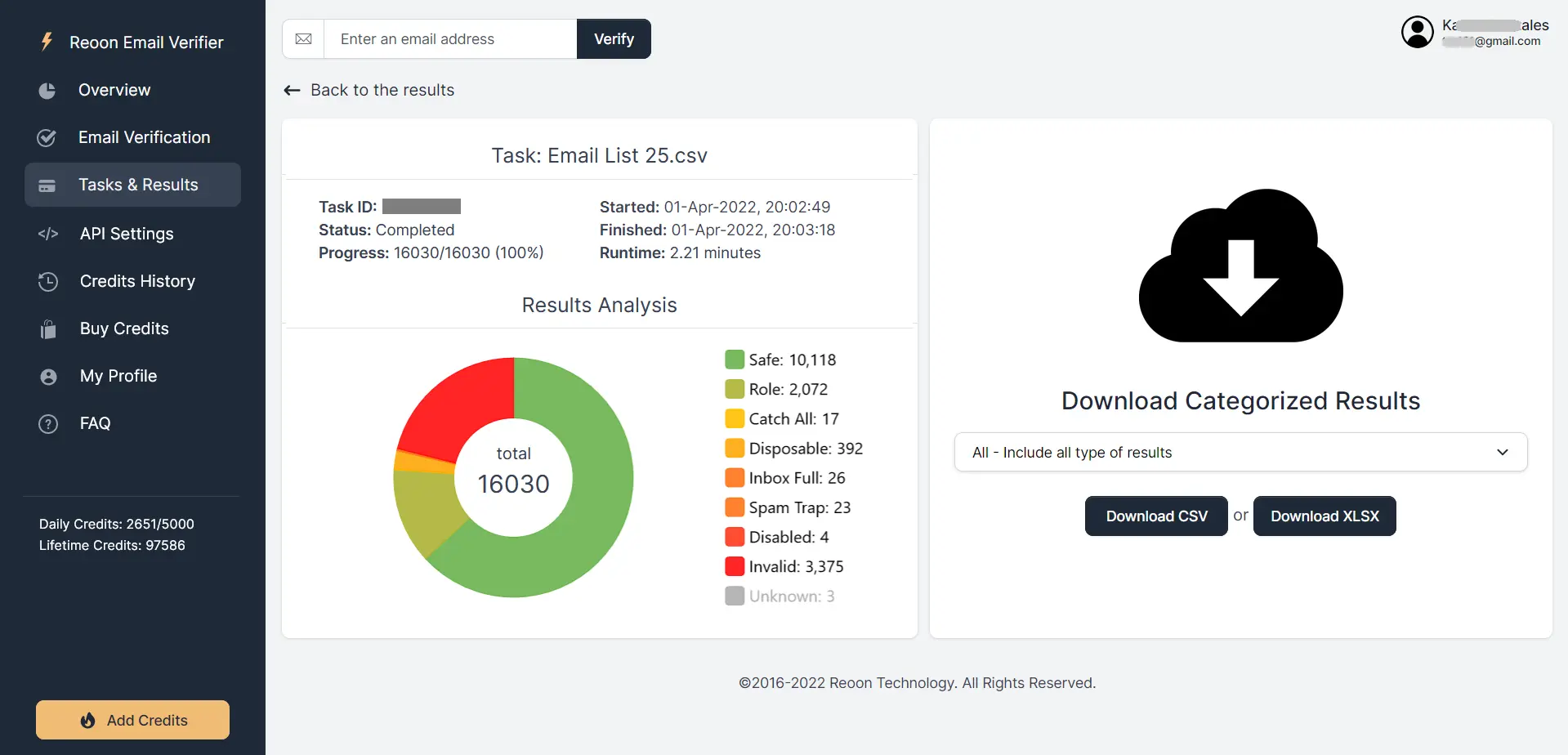Expand the back arrow navigation chevron
Viewport: 1568px width, 755px height.
tap(292, 90)
